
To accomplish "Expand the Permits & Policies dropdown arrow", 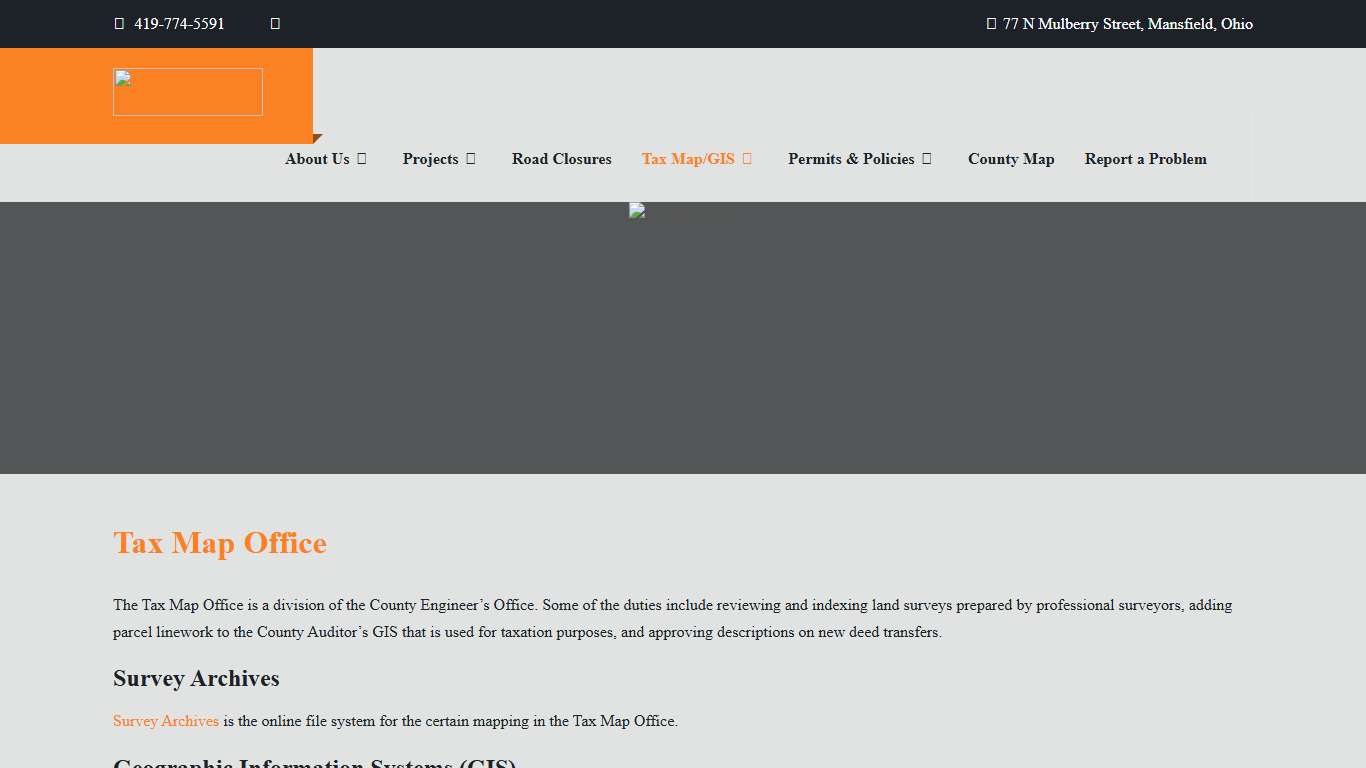I will click(x=927, y=159).
